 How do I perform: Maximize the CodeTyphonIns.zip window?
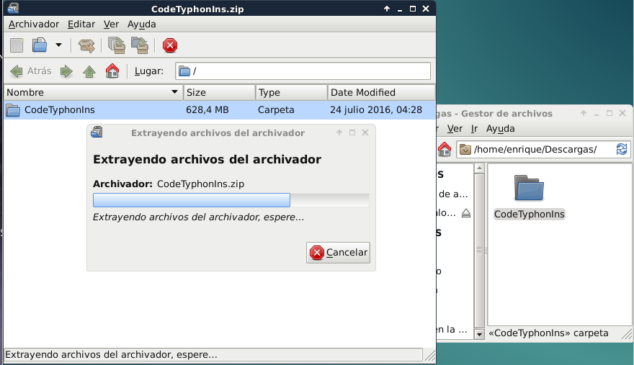coord(412,9)
